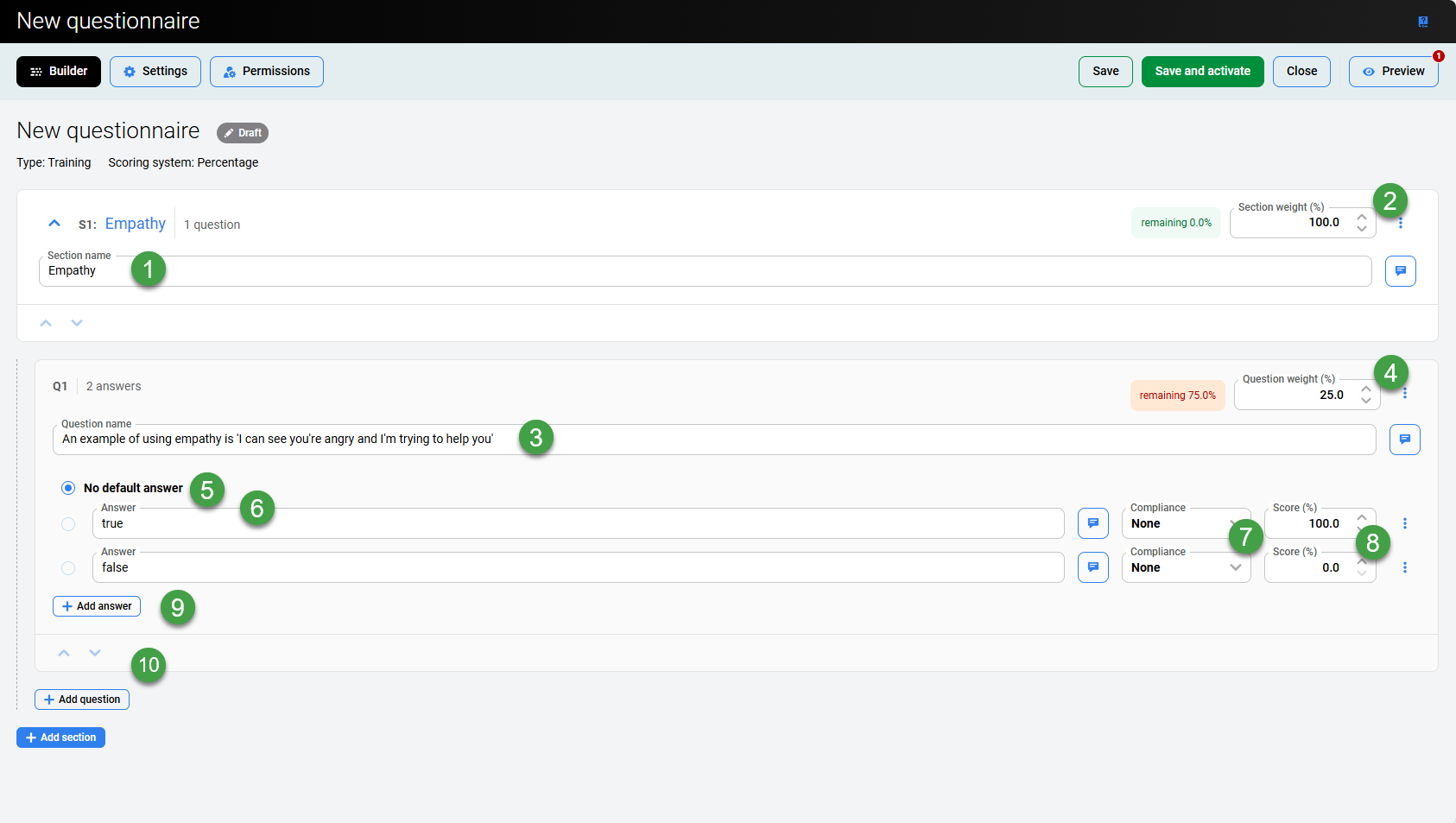
Task: Set 'false' as the default answer
Action: click(68, 568)
